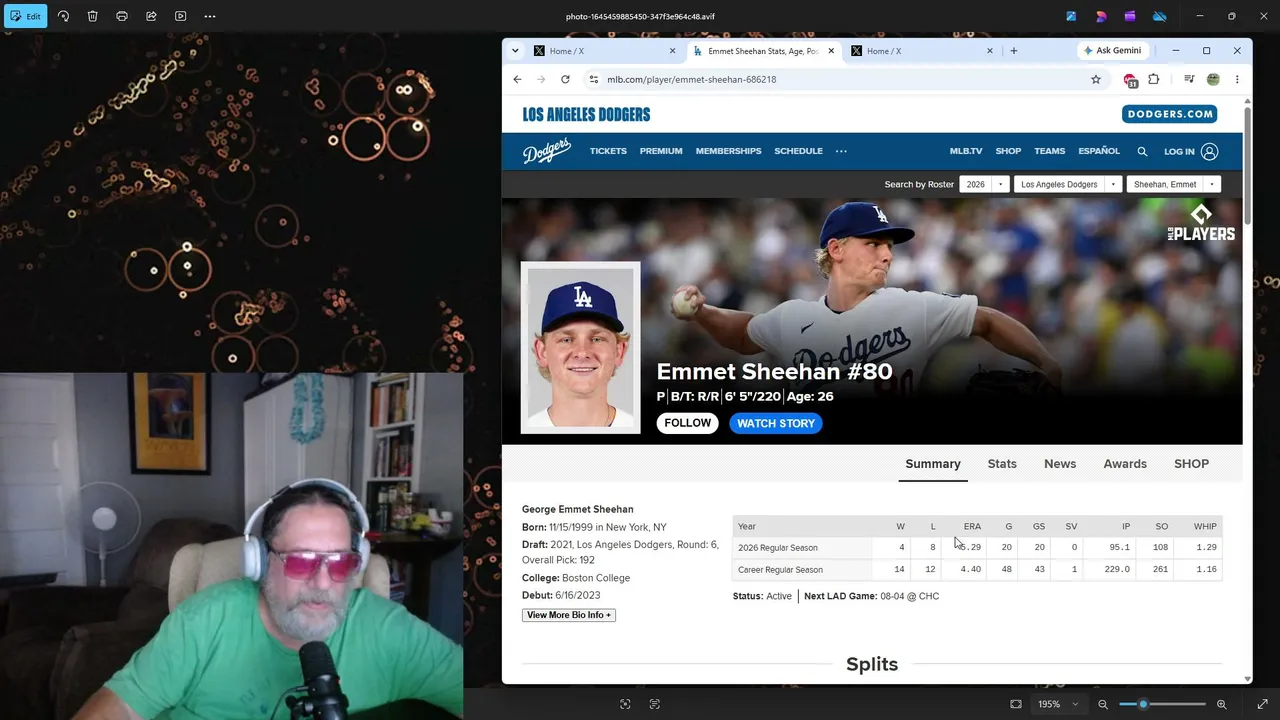Rotate the photo in Photos viewer

[63, 16]
